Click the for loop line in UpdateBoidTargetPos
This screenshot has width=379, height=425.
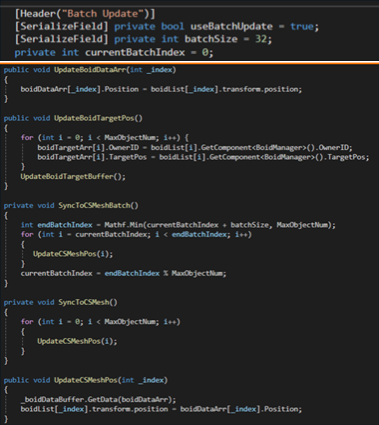click(105, 137)
